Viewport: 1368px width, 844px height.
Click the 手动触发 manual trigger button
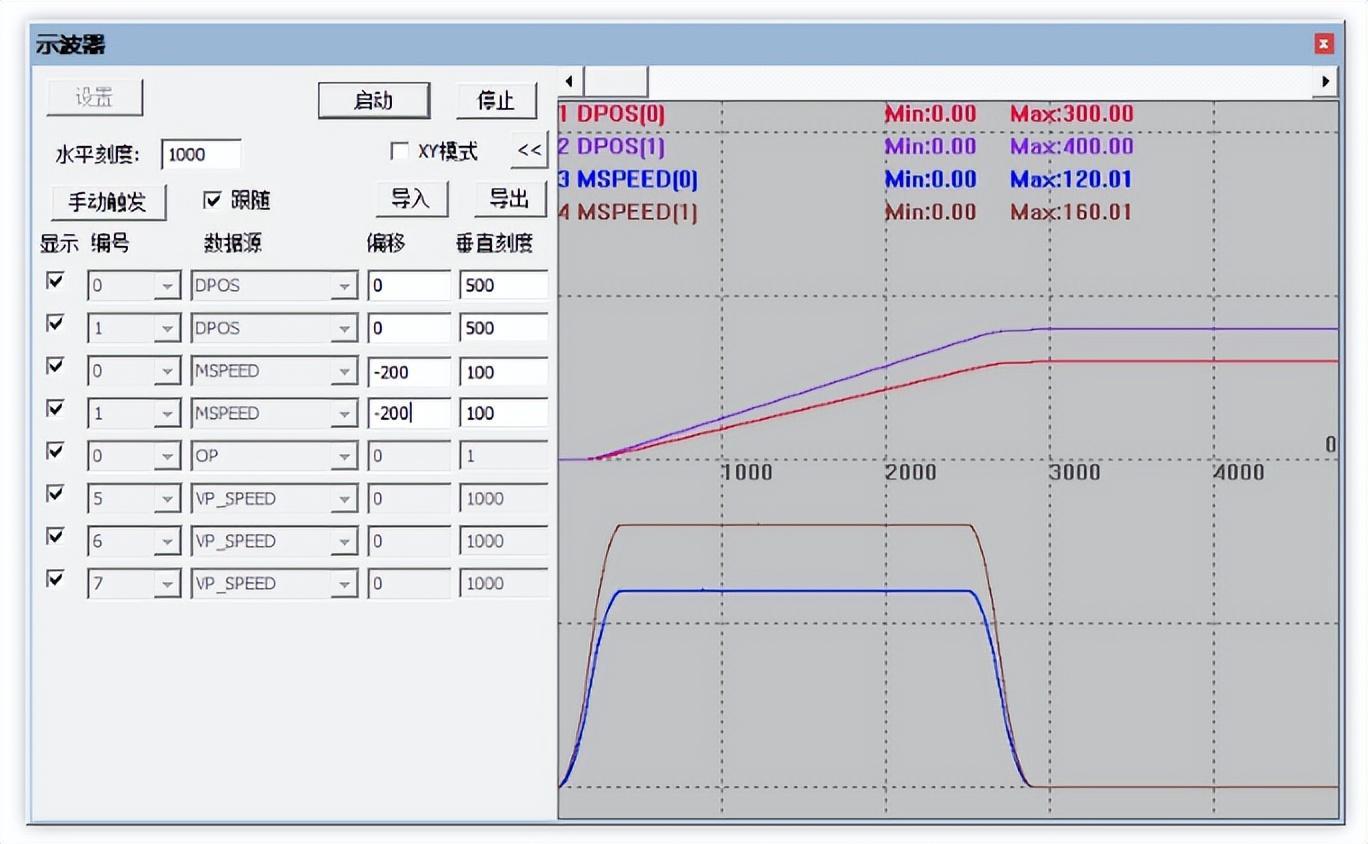[x=108, y=201]
